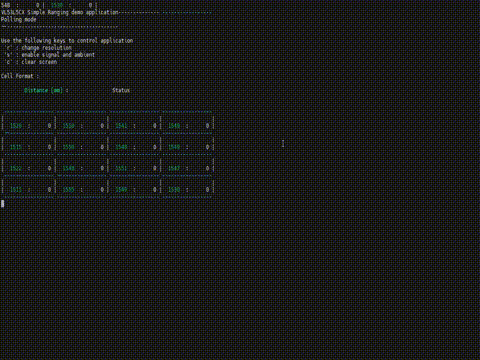The height and width of the screenshot is (360, 480).
Task: Click the 'Status' label
Action: click(121, 90)
